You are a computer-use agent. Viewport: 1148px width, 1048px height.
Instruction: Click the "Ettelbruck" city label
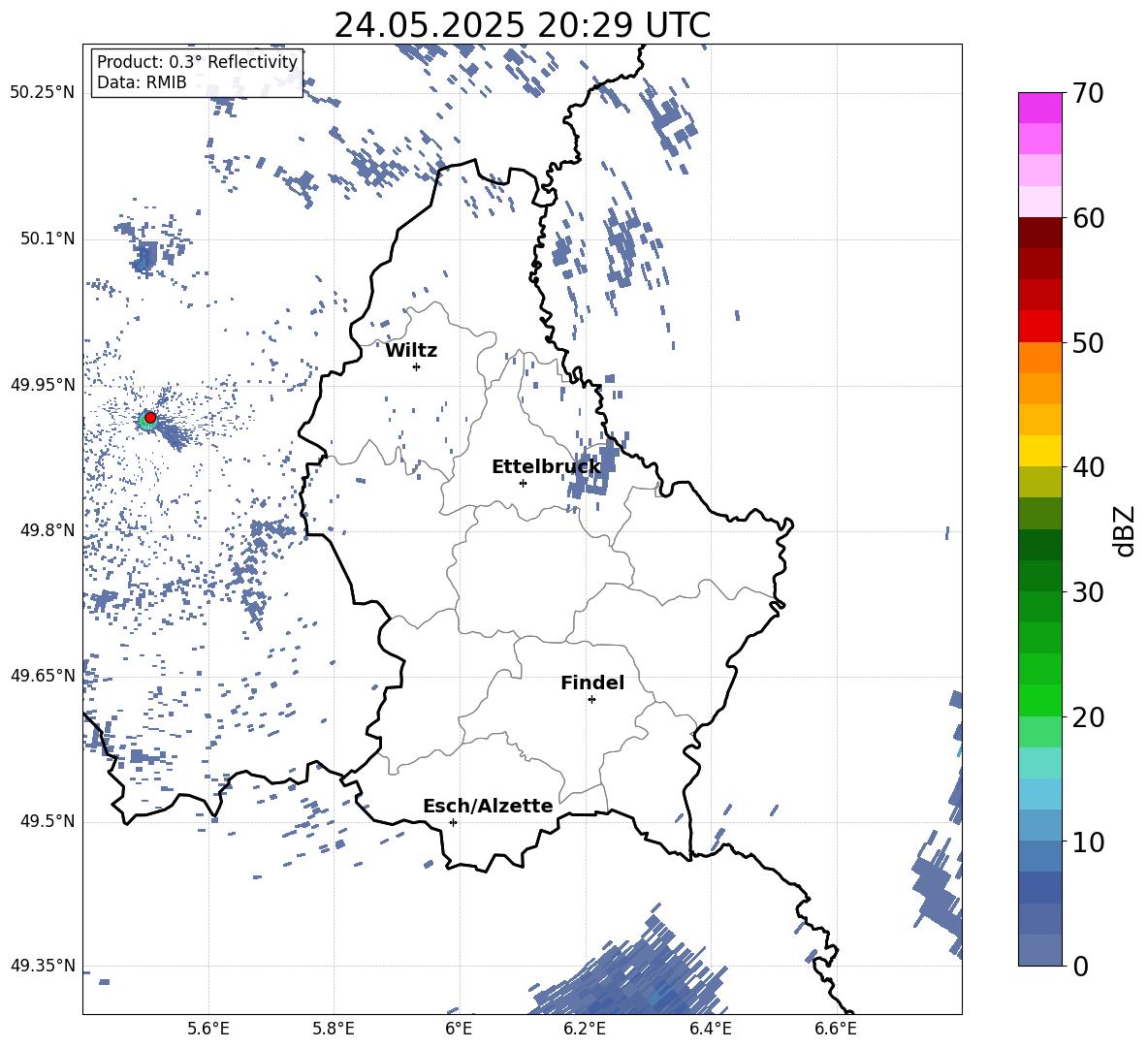(546, 467)
